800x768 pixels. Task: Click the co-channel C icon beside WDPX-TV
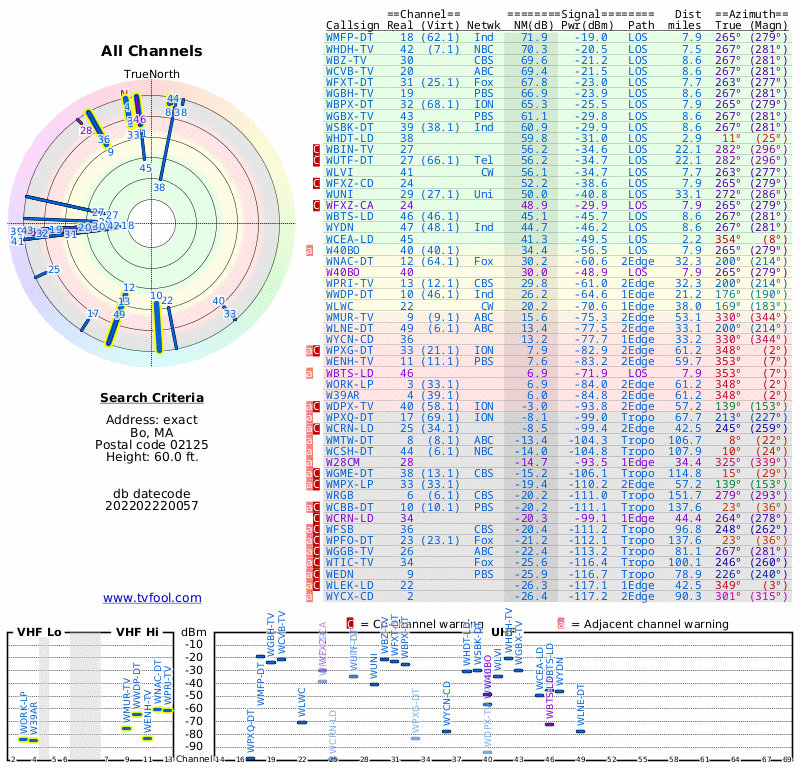point(316,407)
